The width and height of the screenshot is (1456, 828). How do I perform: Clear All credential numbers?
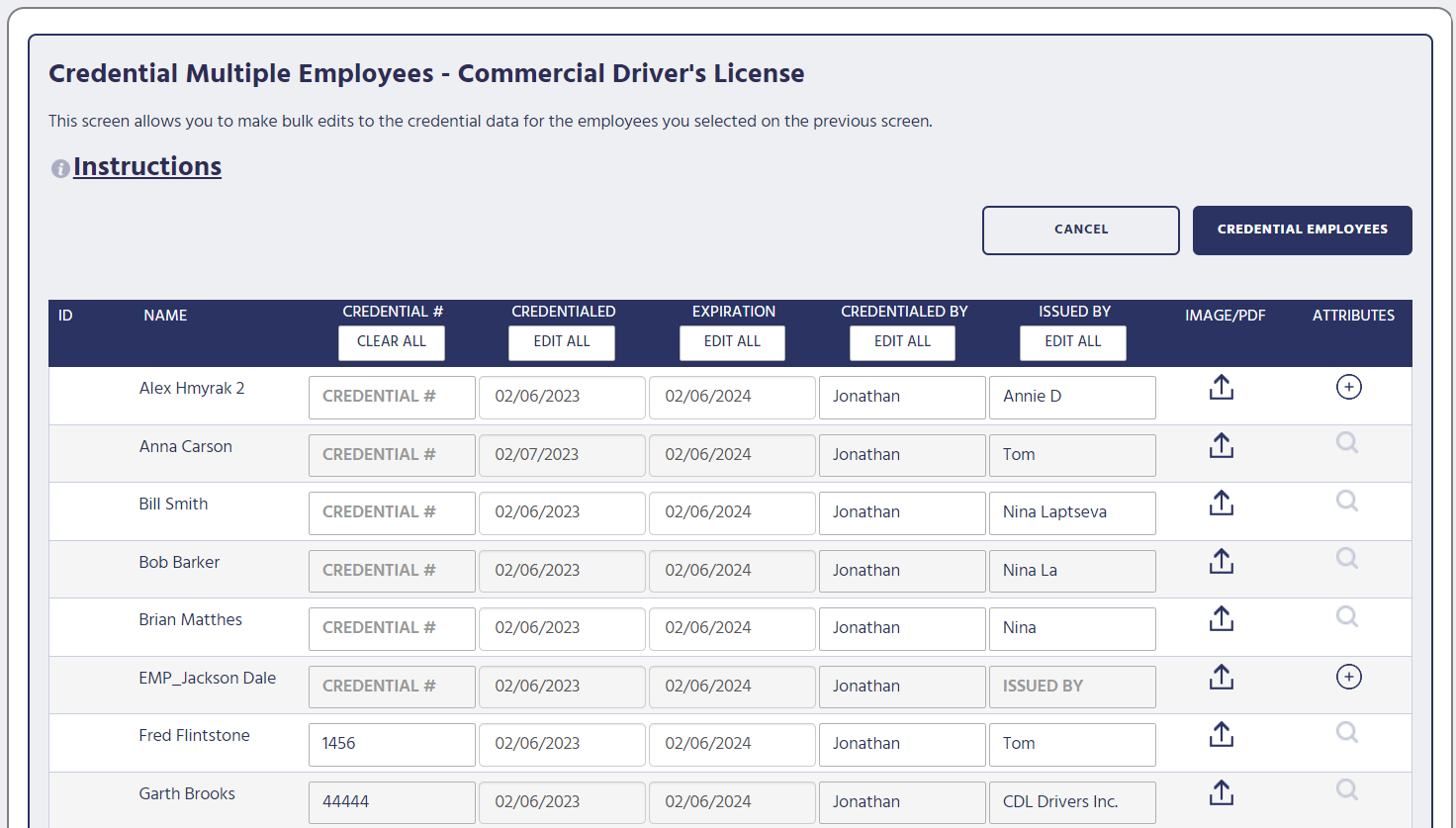pyautogui.click(x=392, y=342)
